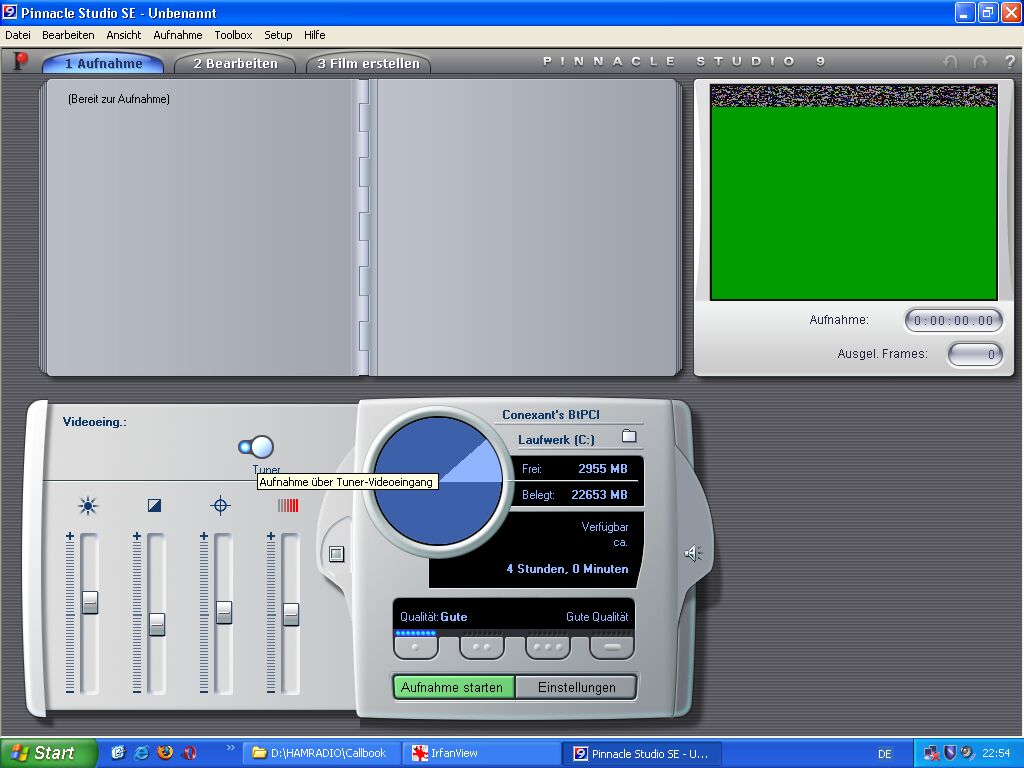This screenshot has width=1024, height=768.
Task: Open the Ansicht menu
Action: (123, 35)
